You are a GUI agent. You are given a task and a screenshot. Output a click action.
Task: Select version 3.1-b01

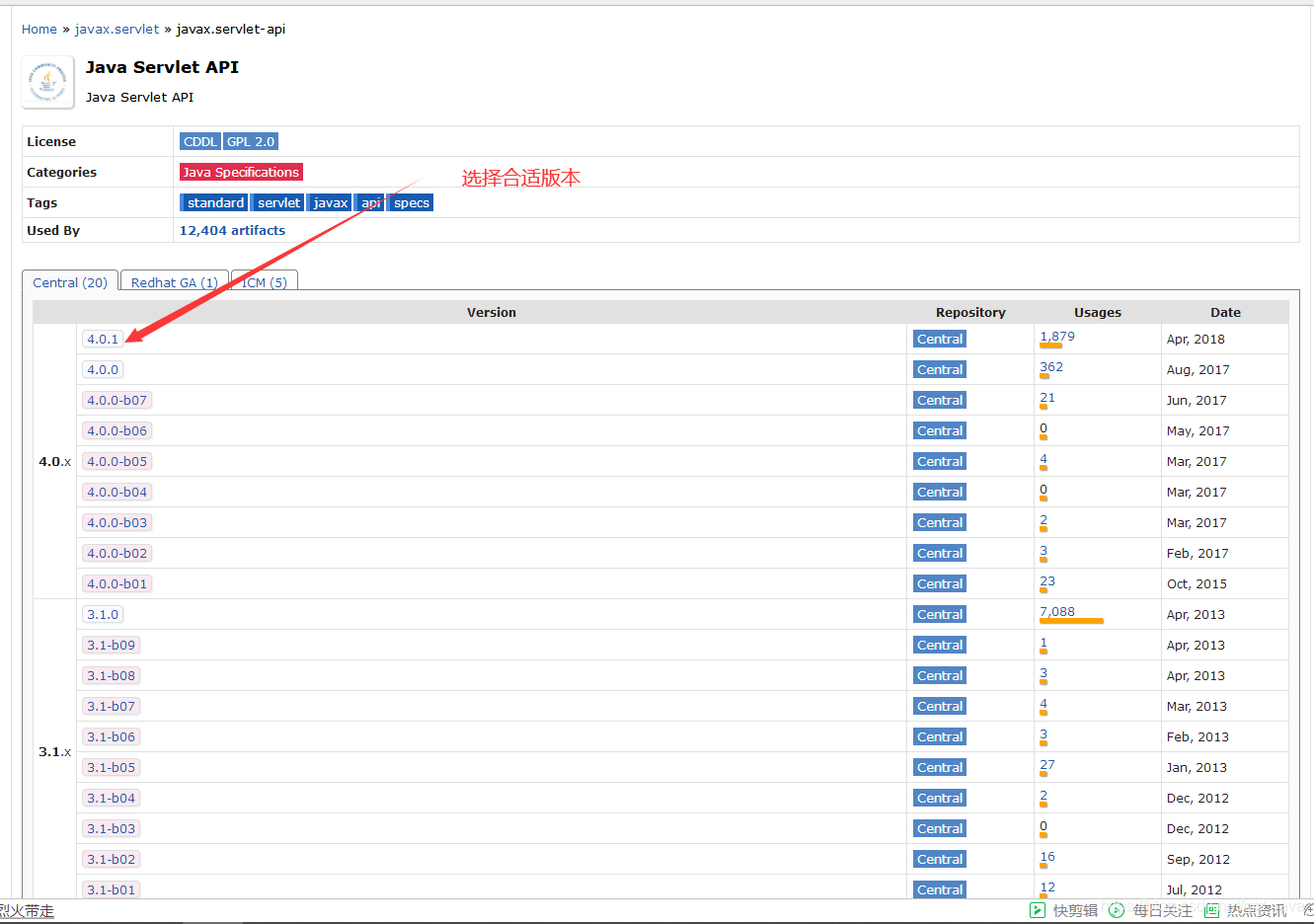tap(111, 889)
